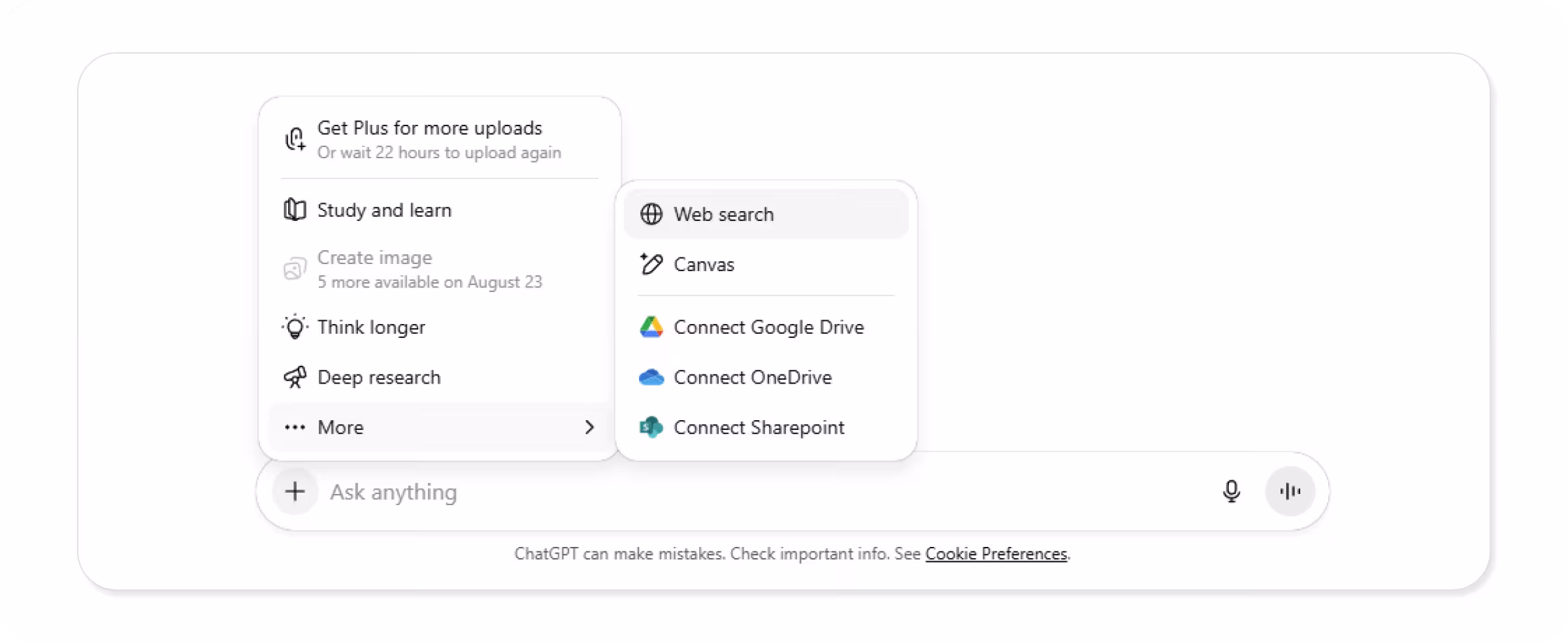Viewport: 1568px width, 643px height.
Task: Click the Web search globe icon
Action: pos(651,214)
